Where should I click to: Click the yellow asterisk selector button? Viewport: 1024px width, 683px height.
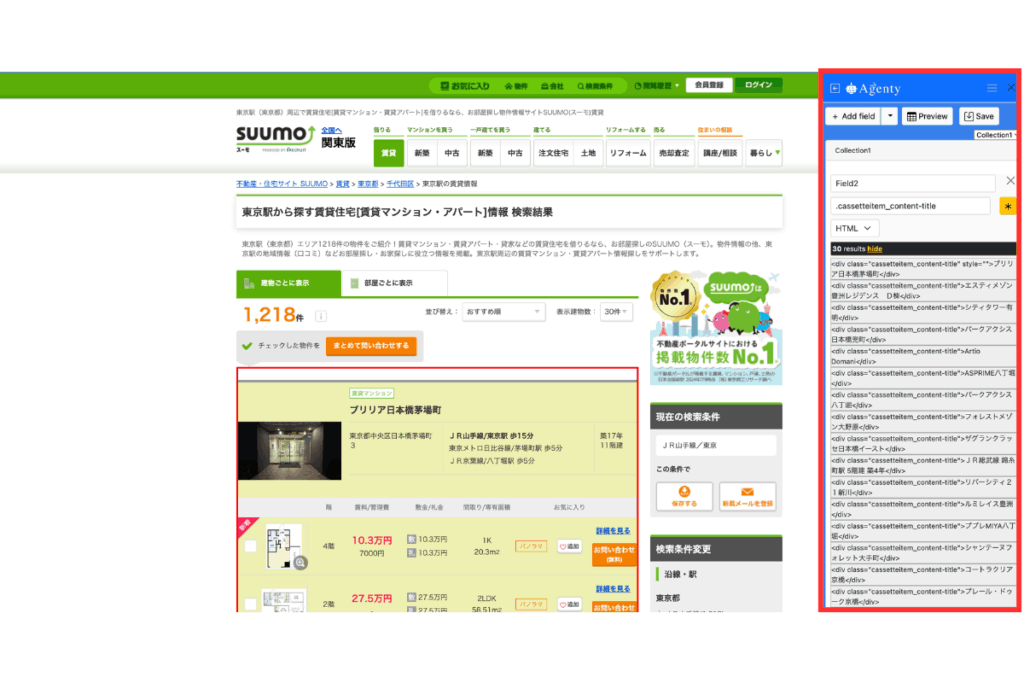1008,206
